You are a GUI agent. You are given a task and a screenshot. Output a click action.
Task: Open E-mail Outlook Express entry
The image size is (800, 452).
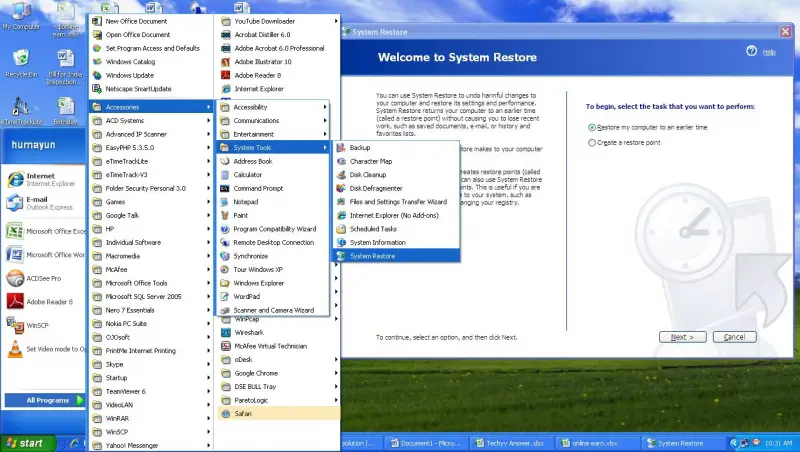click(43, 203)
